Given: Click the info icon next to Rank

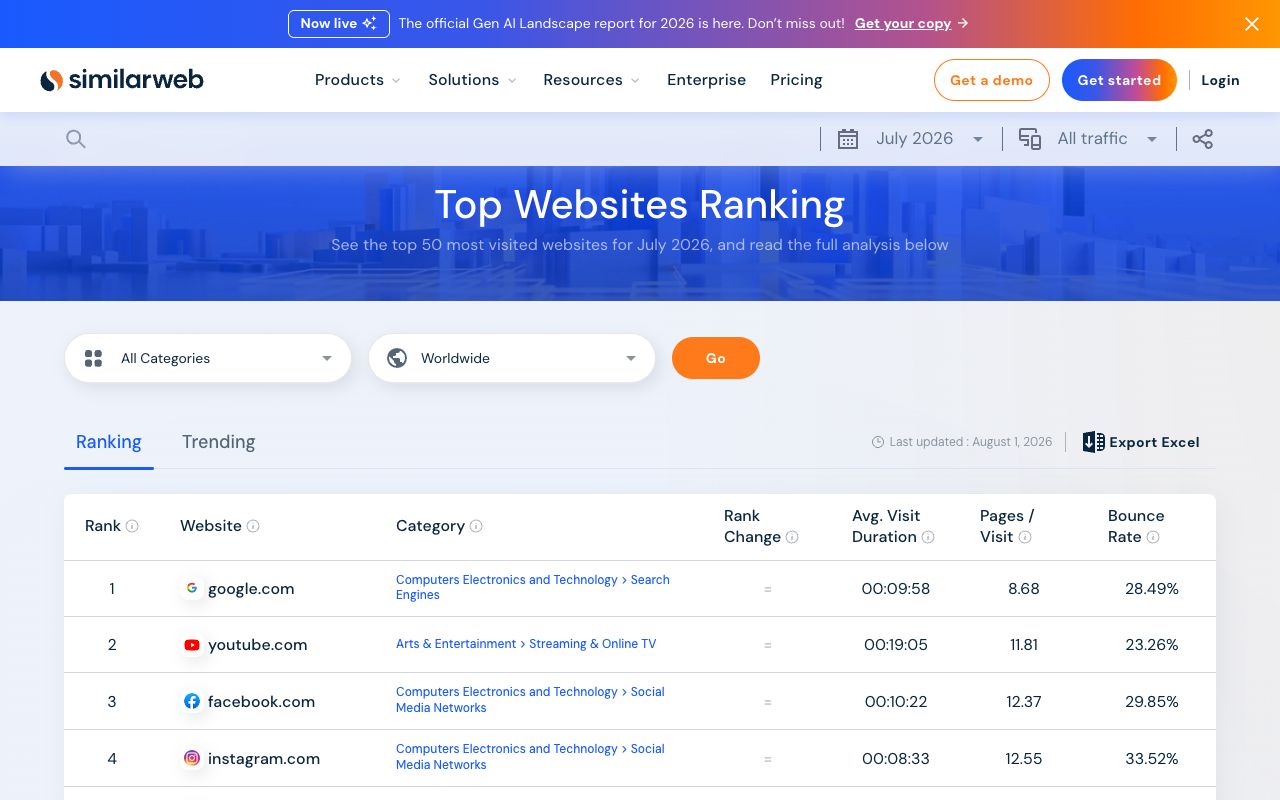Looking at the screenshot, I should coord(132,526).
